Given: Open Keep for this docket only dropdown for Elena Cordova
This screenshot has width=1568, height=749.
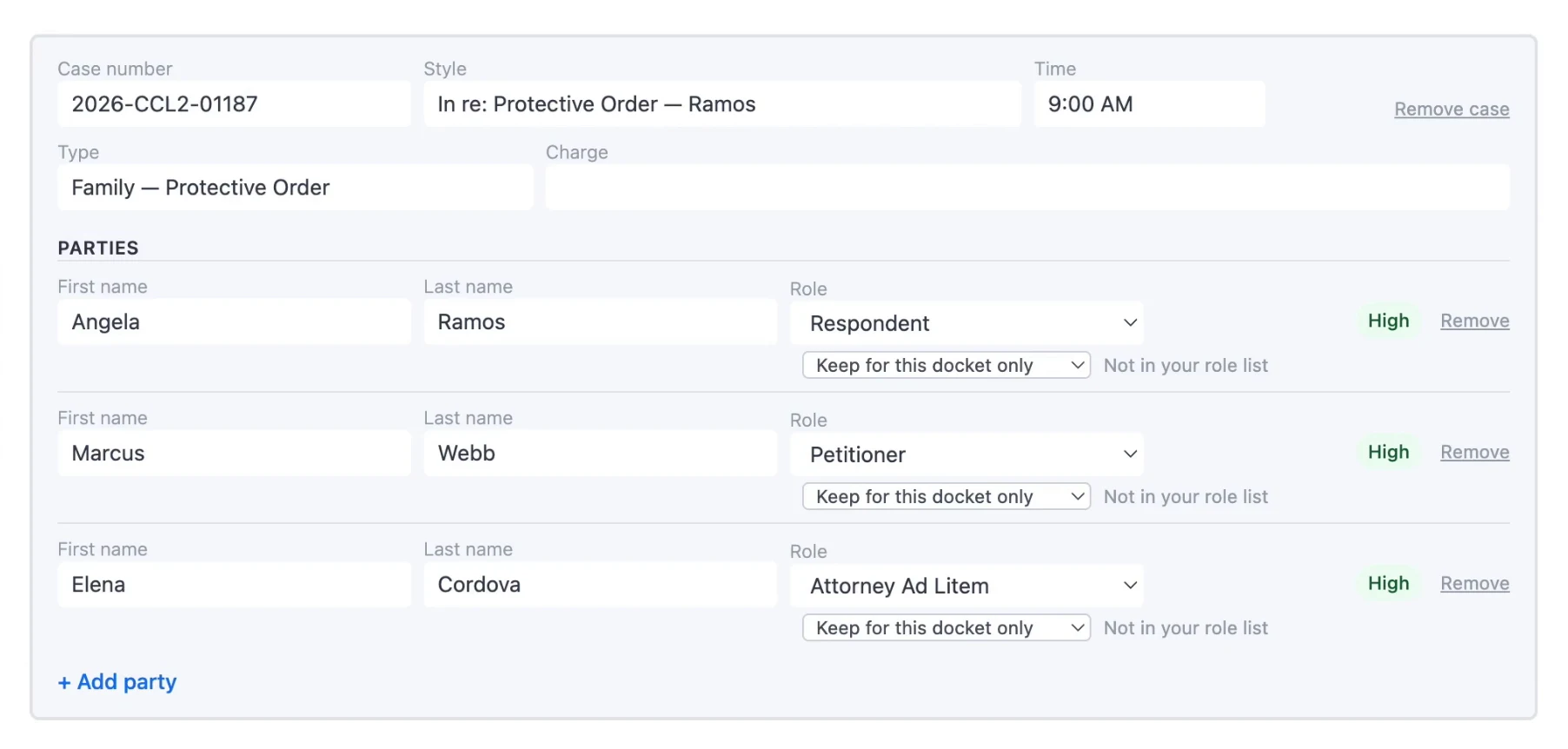Looking at the screenshot, I should click(x=947, y=628).
